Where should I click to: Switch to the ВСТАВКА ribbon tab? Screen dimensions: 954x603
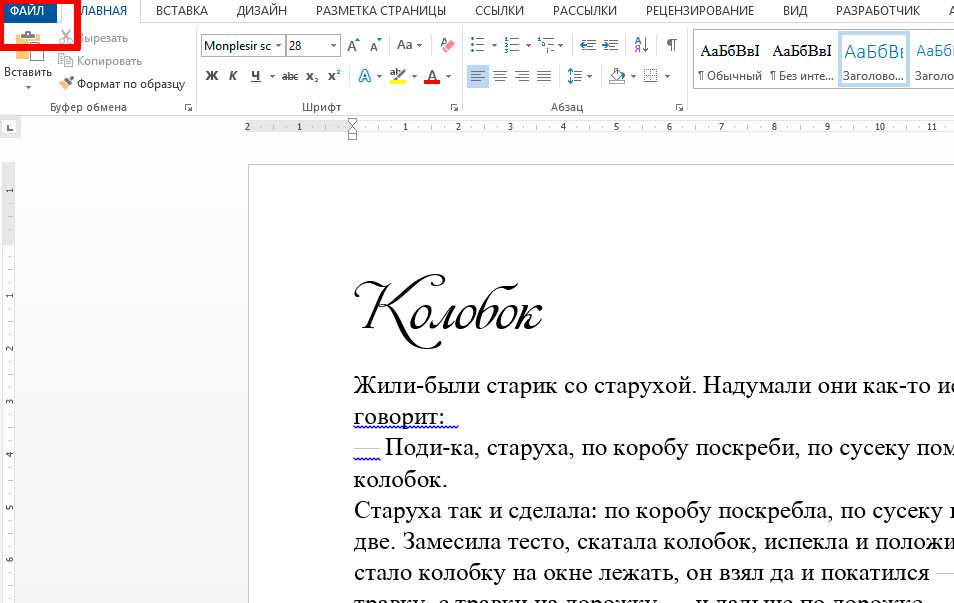pyautogui.click(x=181, y=11)
